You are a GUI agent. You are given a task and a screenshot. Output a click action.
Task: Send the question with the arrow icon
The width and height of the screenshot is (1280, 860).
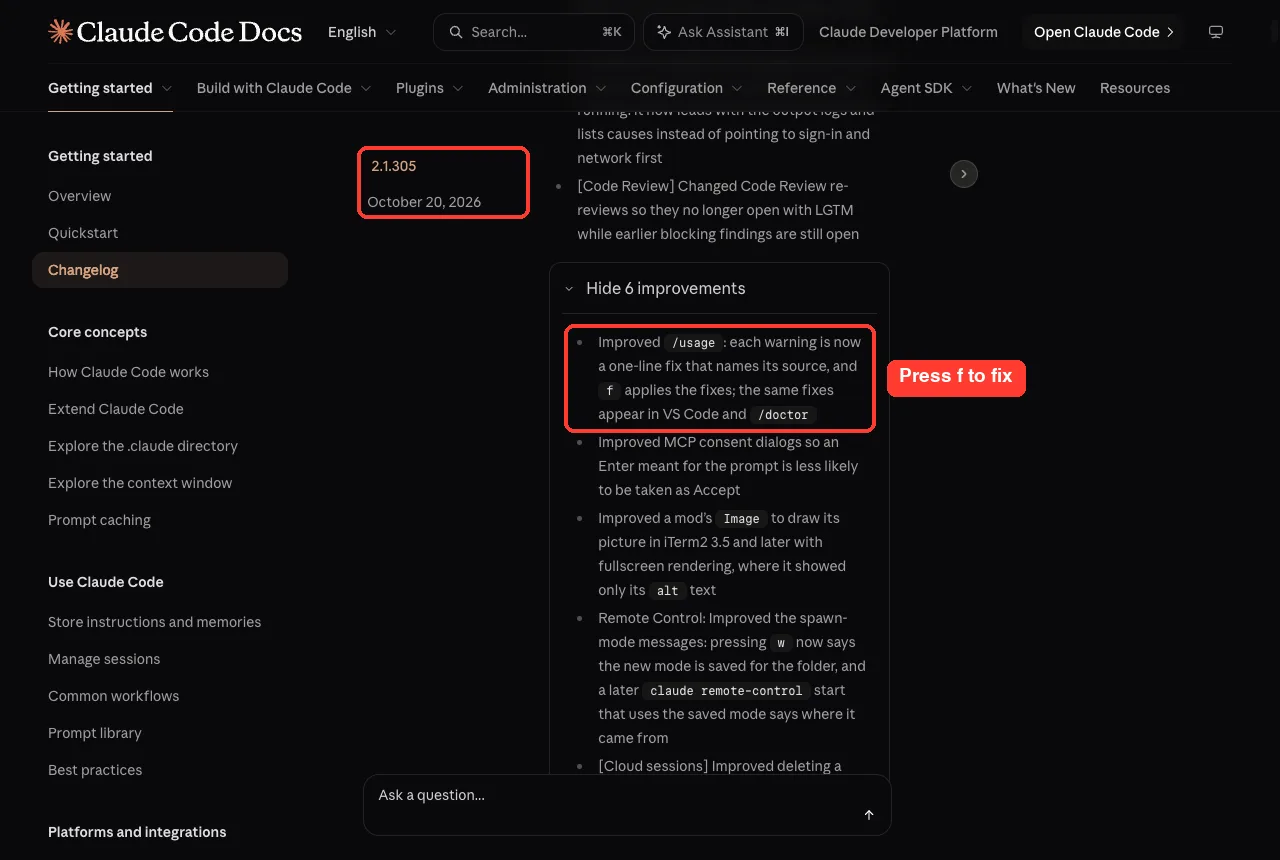[x=869, y=815]
